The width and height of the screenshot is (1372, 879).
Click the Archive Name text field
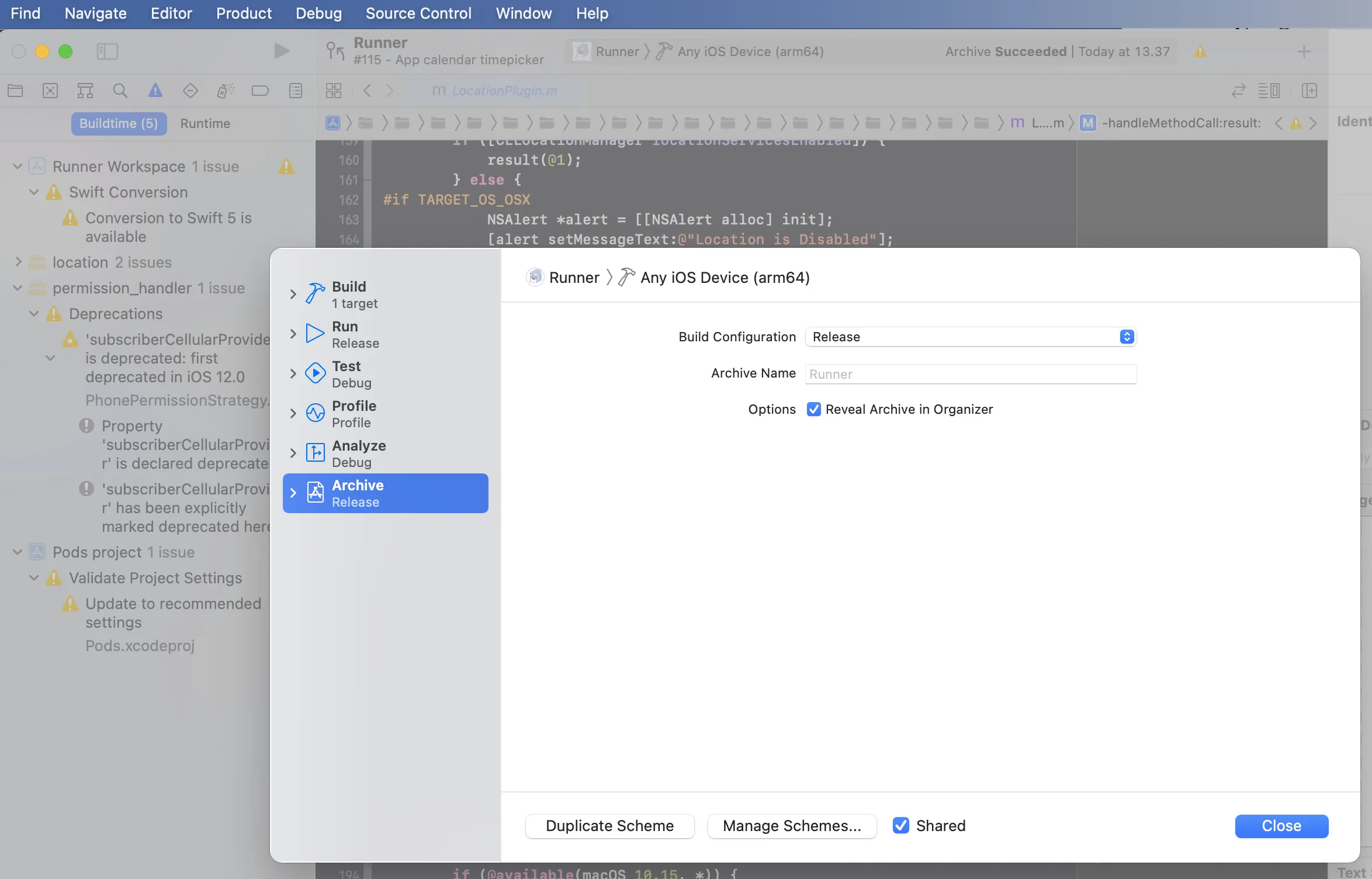[x=970, y=374]
